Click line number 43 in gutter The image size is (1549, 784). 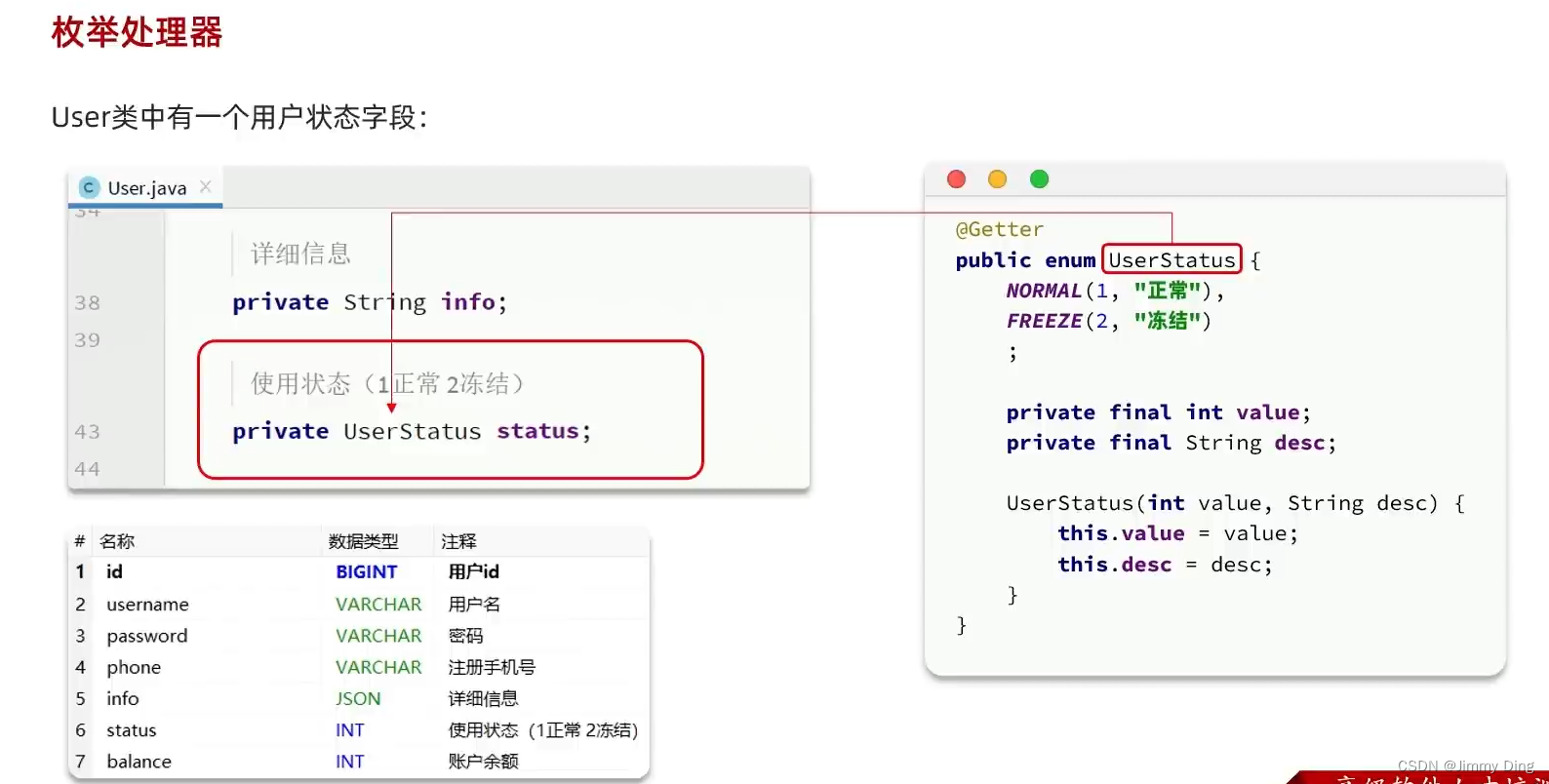click(x=87, y=432)
